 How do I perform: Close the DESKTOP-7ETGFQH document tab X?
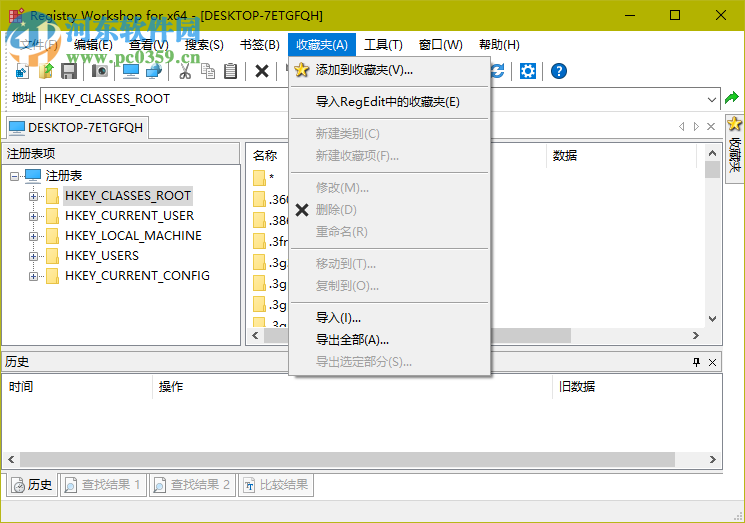point(711,126)
